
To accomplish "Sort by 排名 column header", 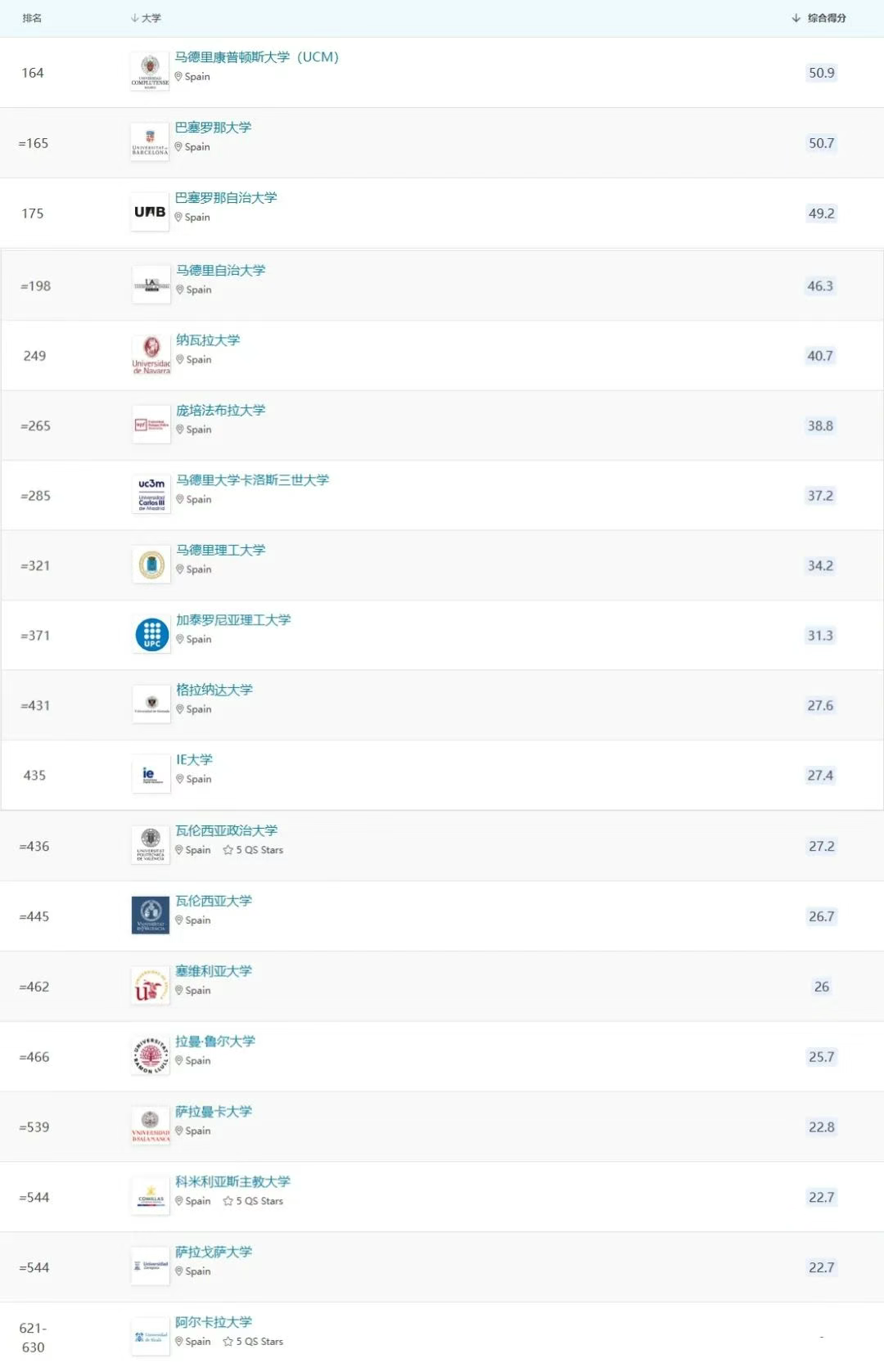I will (x=32, y=18).
